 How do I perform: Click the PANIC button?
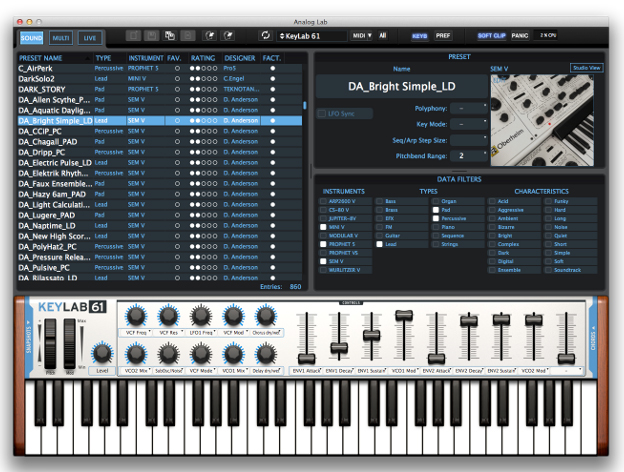point(520,35)
